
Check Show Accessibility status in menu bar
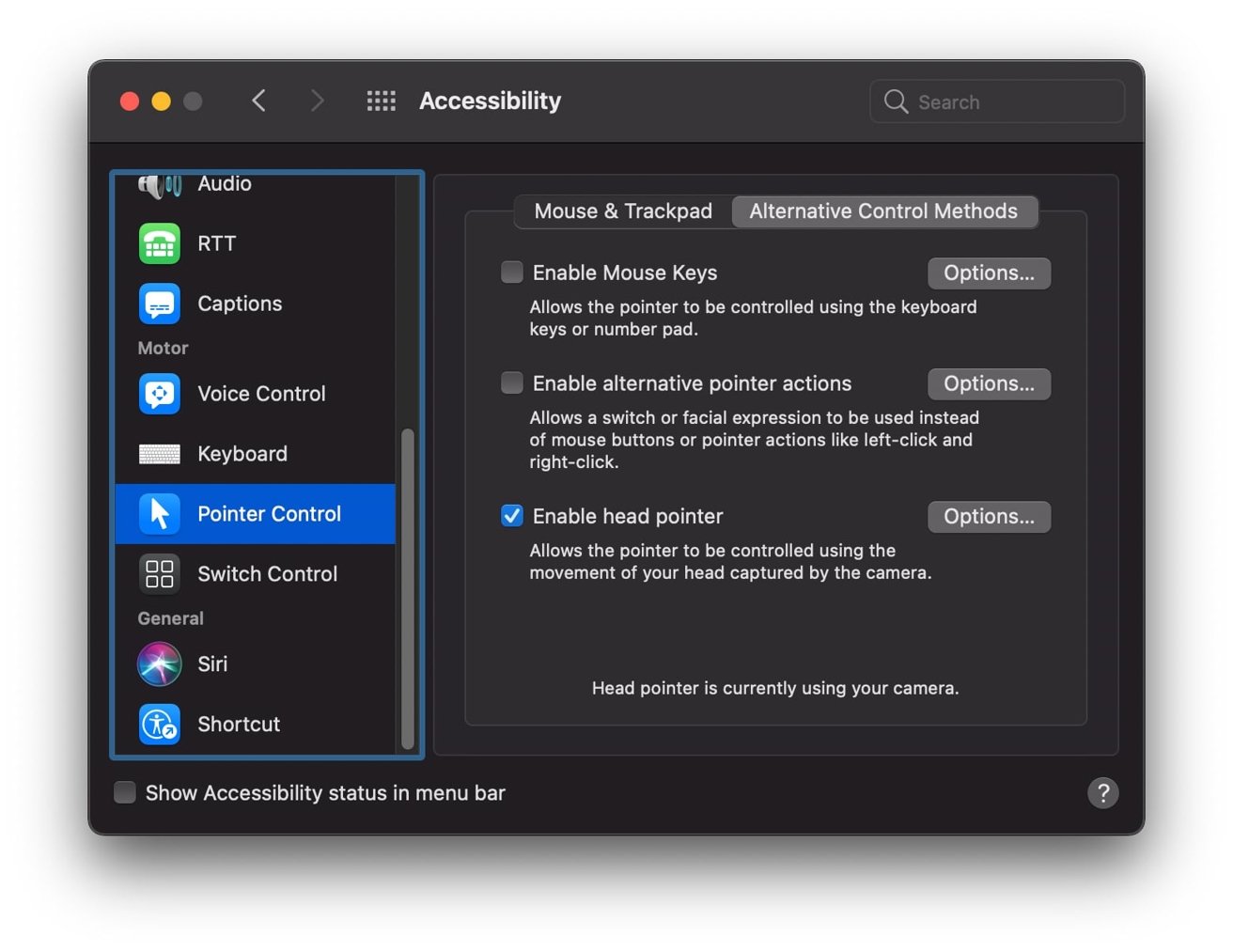124,792
